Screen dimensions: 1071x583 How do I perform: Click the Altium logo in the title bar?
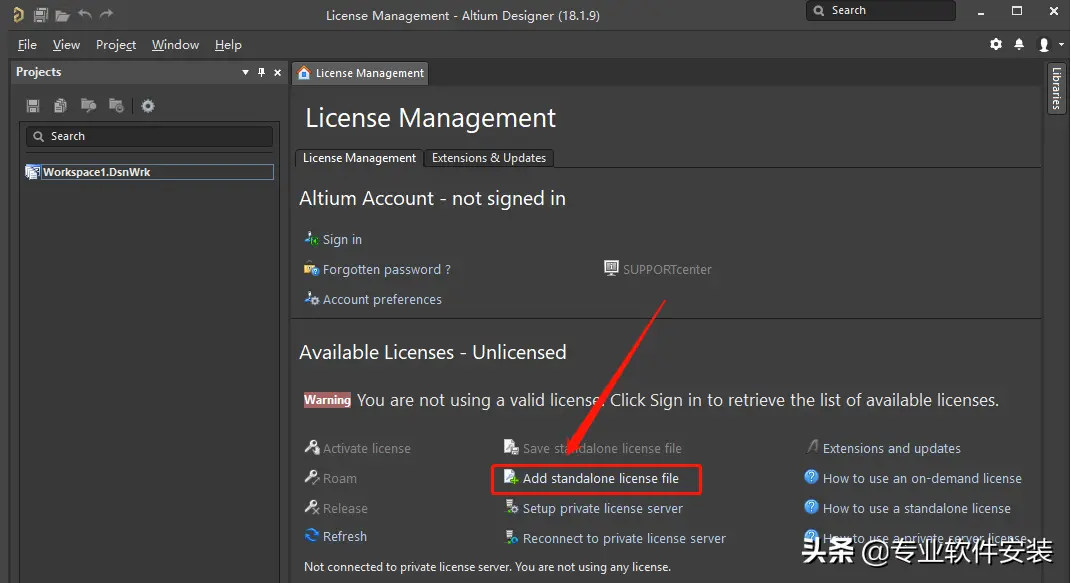pos(18,14)
